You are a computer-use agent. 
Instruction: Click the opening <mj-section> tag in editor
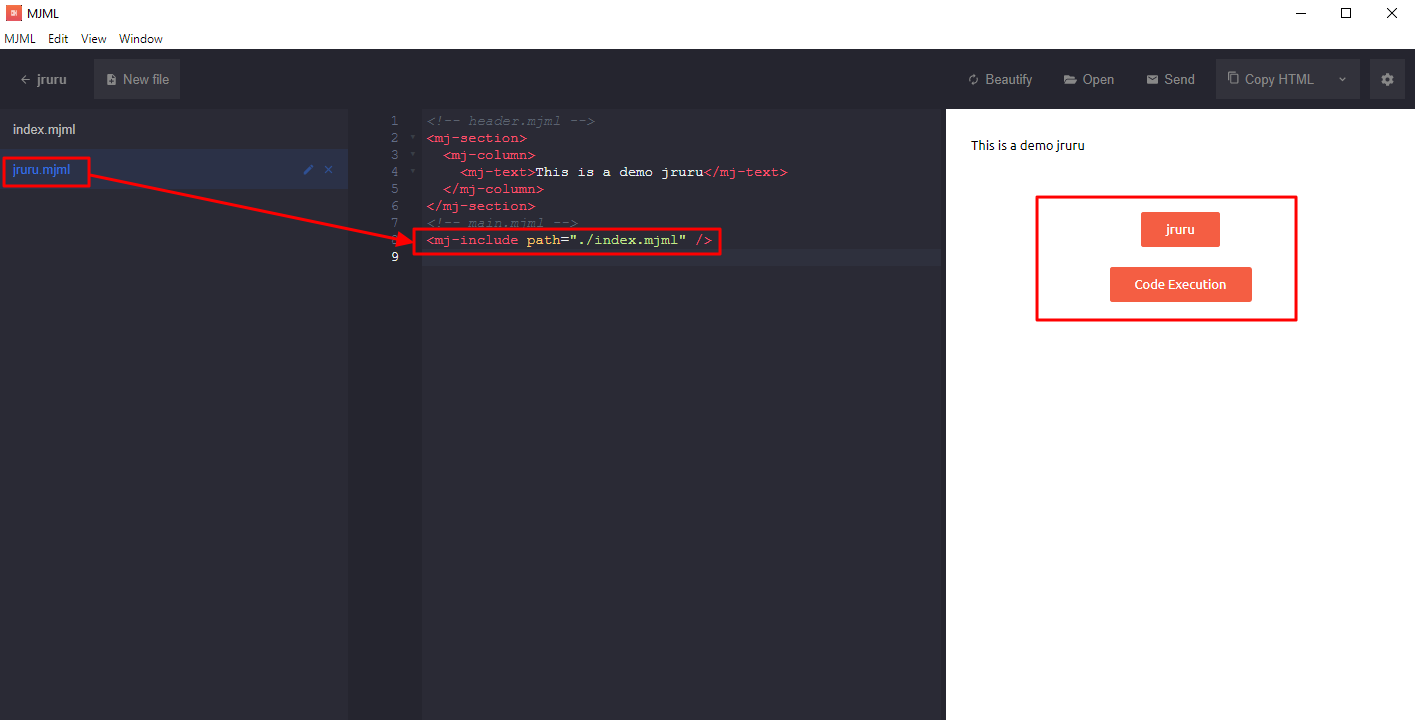pyautogui.click(x=477, y=138)
